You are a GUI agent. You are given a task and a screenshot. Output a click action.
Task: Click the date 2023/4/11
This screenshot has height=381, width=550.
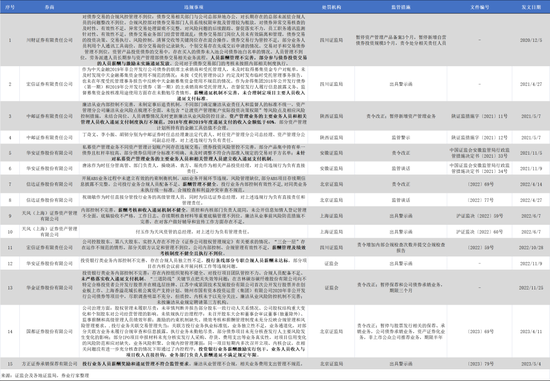(x=531, y=332)
